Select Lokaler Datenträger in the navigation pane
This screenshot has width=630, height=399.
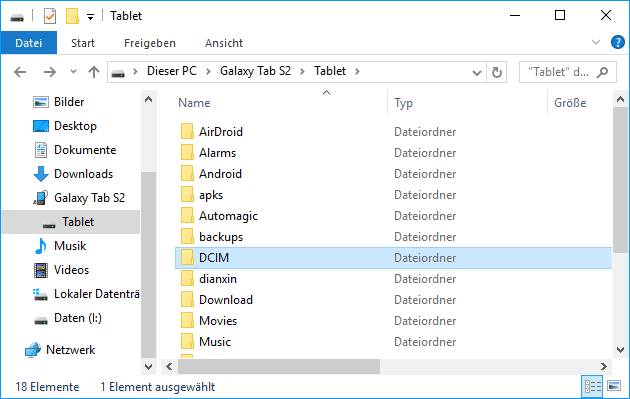click(96, 294)
